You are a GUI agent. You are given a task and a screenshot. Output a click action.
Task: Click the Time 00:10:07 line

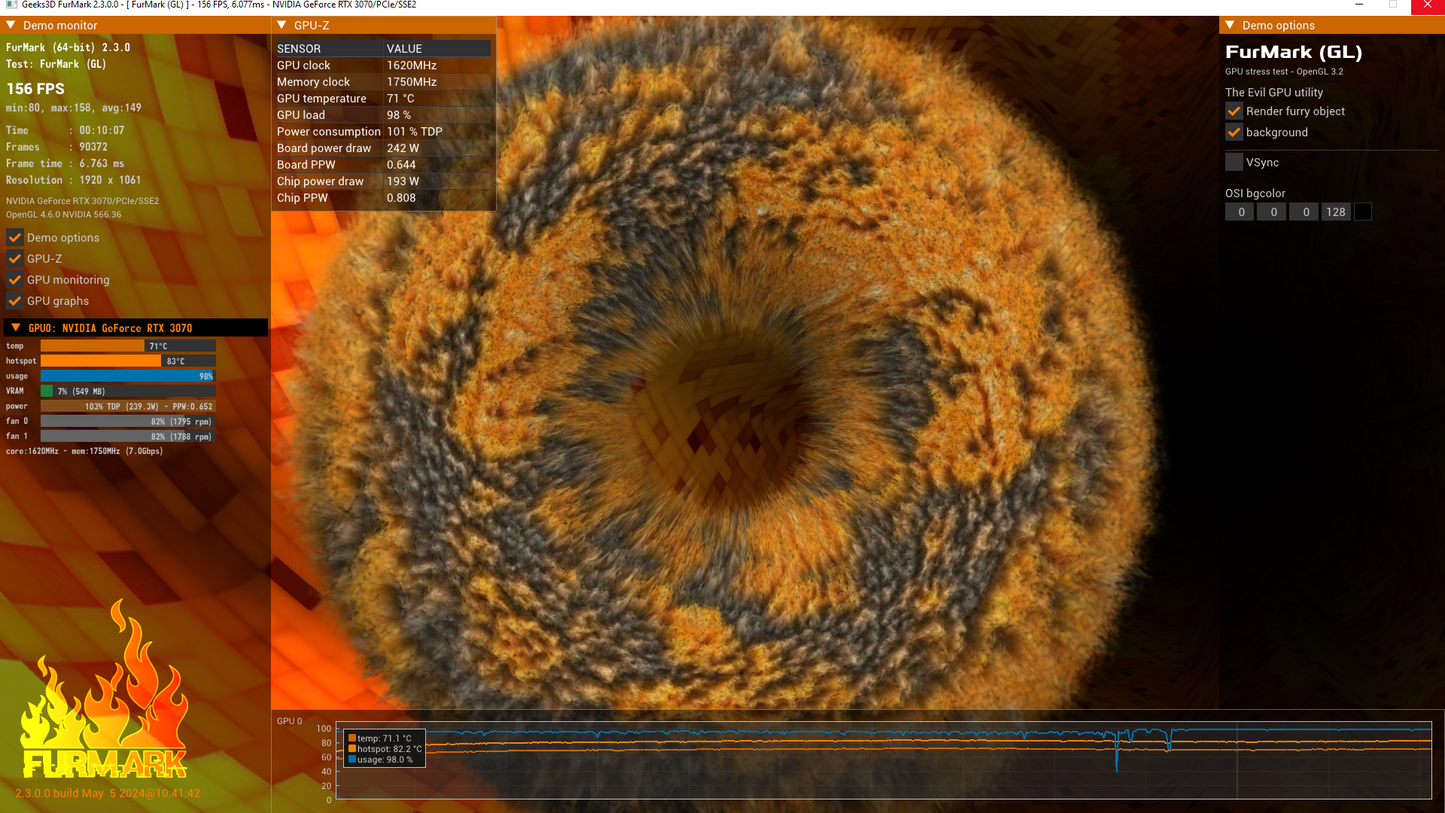tap(65, 131)
